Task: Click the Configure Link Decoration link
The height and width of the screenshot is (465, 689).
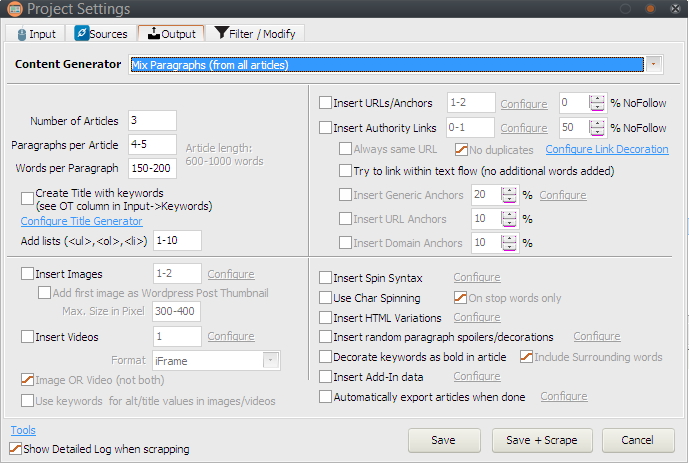Action: click(x=606, y=149)
